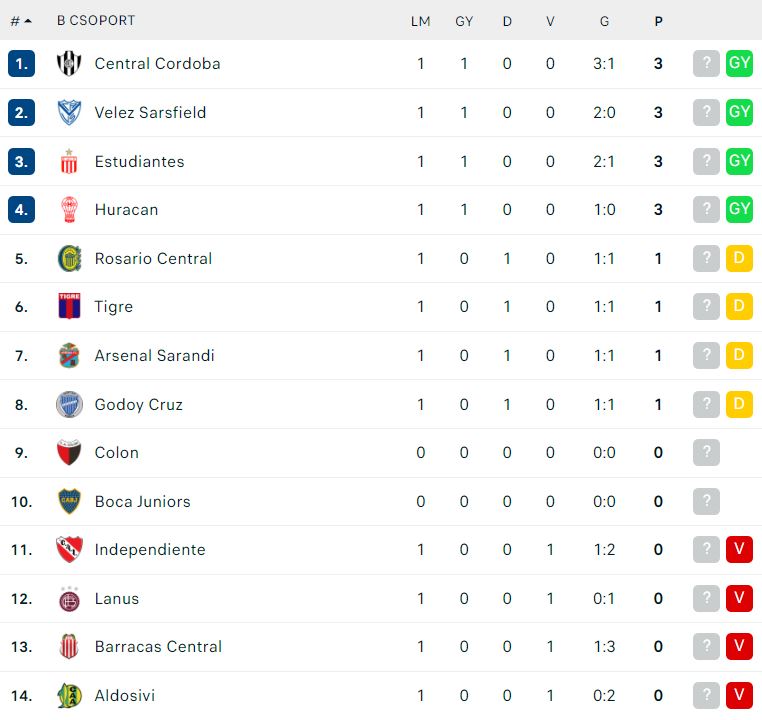The height and width of the screenshot is (720, 762).
Task: Click the Central Cordoba team crest
Action: point(69,64)
